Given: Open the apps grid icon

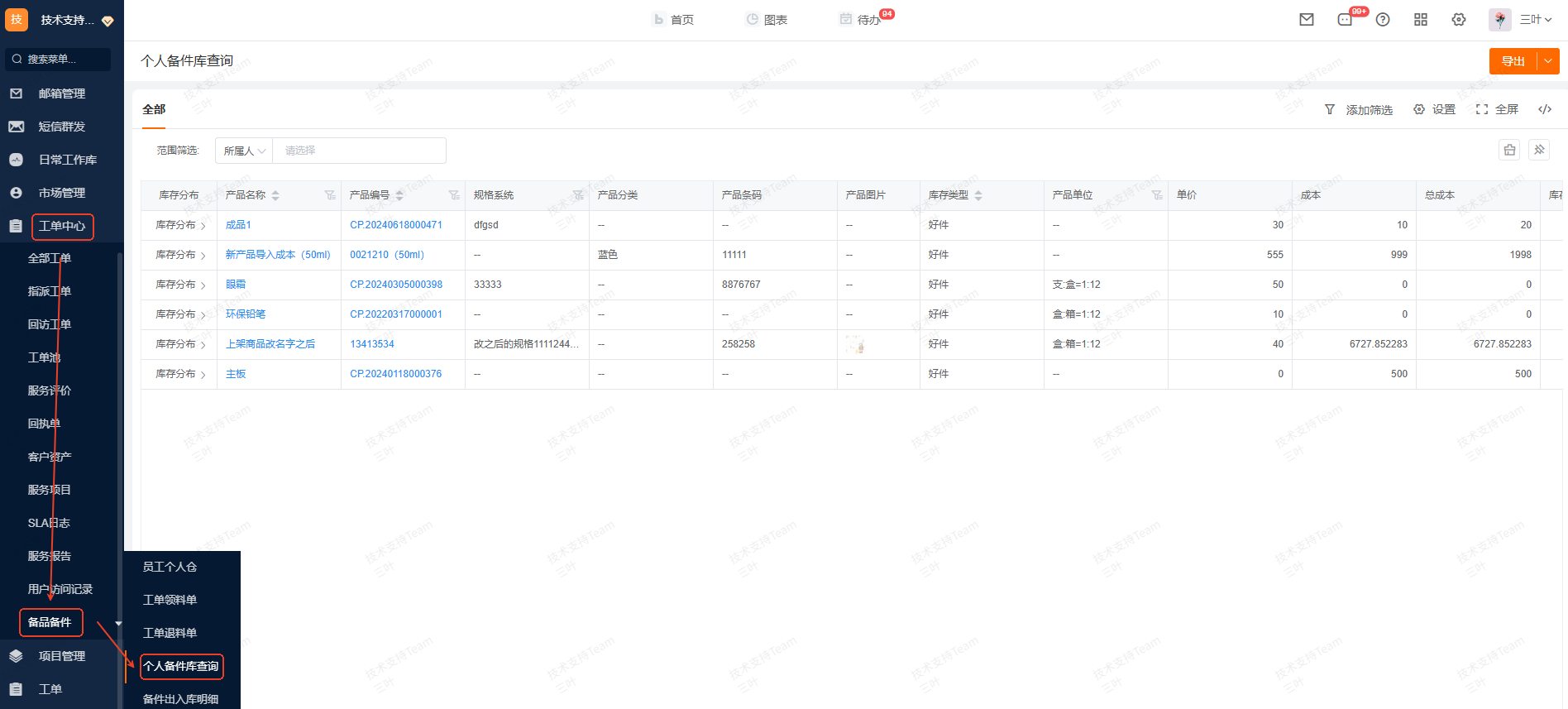Looking at the screenshot, I should click(1421, 20).
